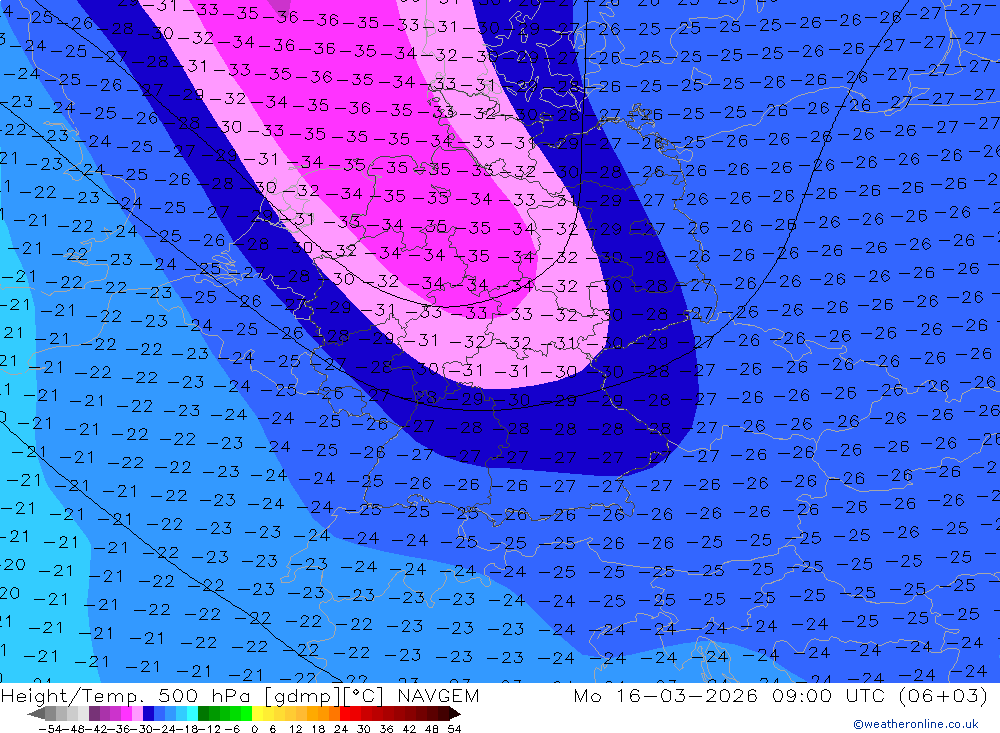Click the [gdmp] unit label

[x=300, y=695]
